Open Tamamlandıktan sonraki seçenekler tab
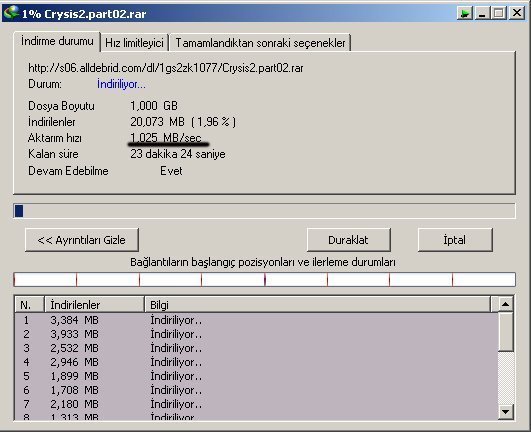This screenshot has height=432, width=531. [260, 43]
